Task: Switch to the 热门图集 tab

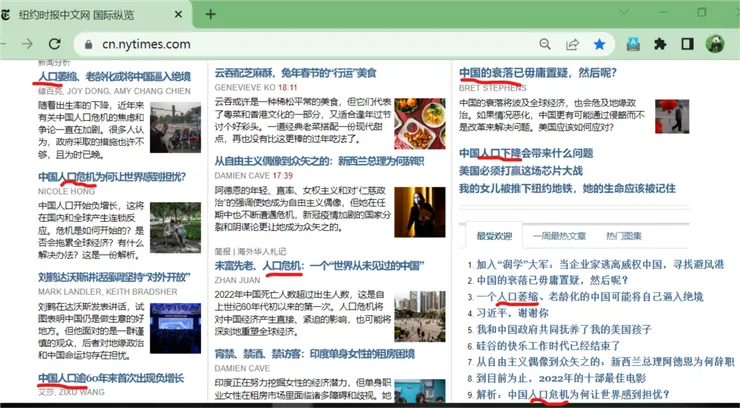Action: click(624, 236)
